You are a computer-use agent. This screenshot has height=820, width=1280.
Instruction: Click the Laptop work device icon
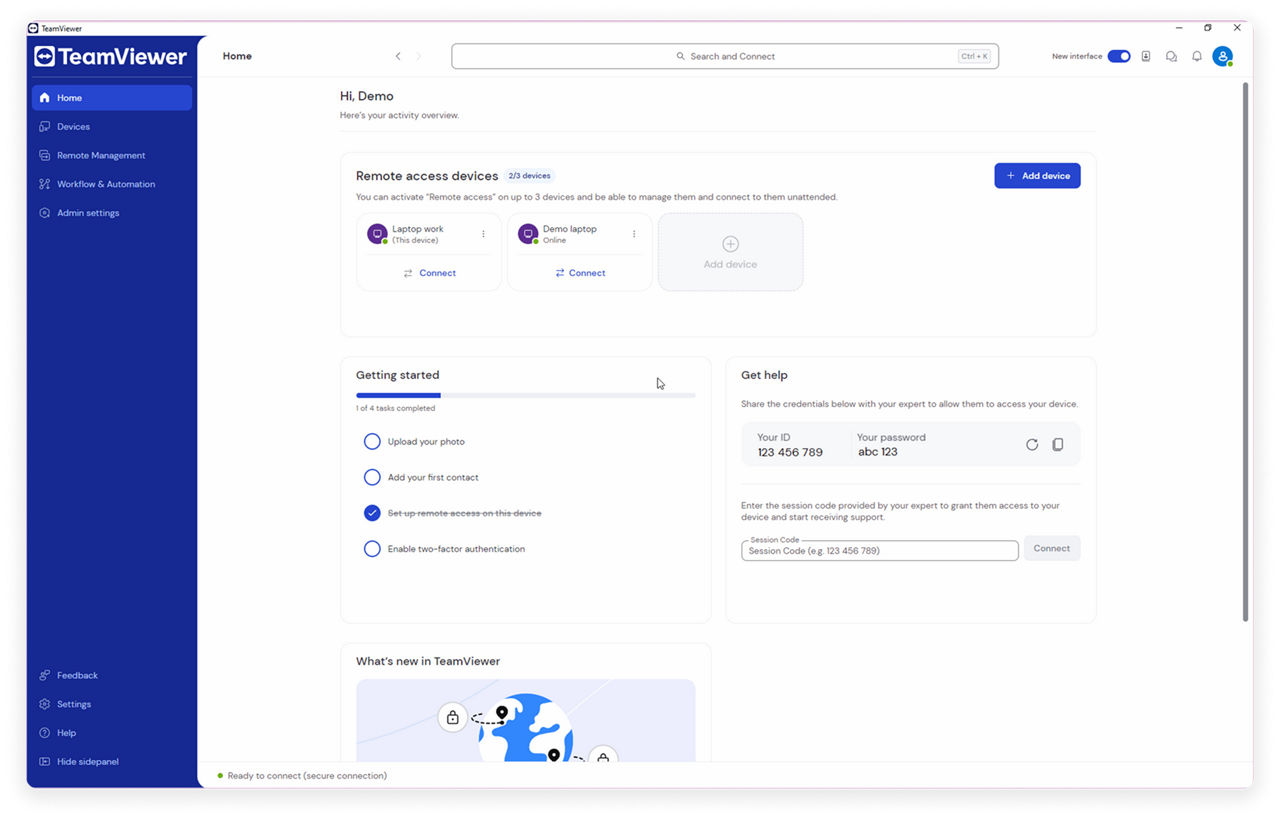377,234
